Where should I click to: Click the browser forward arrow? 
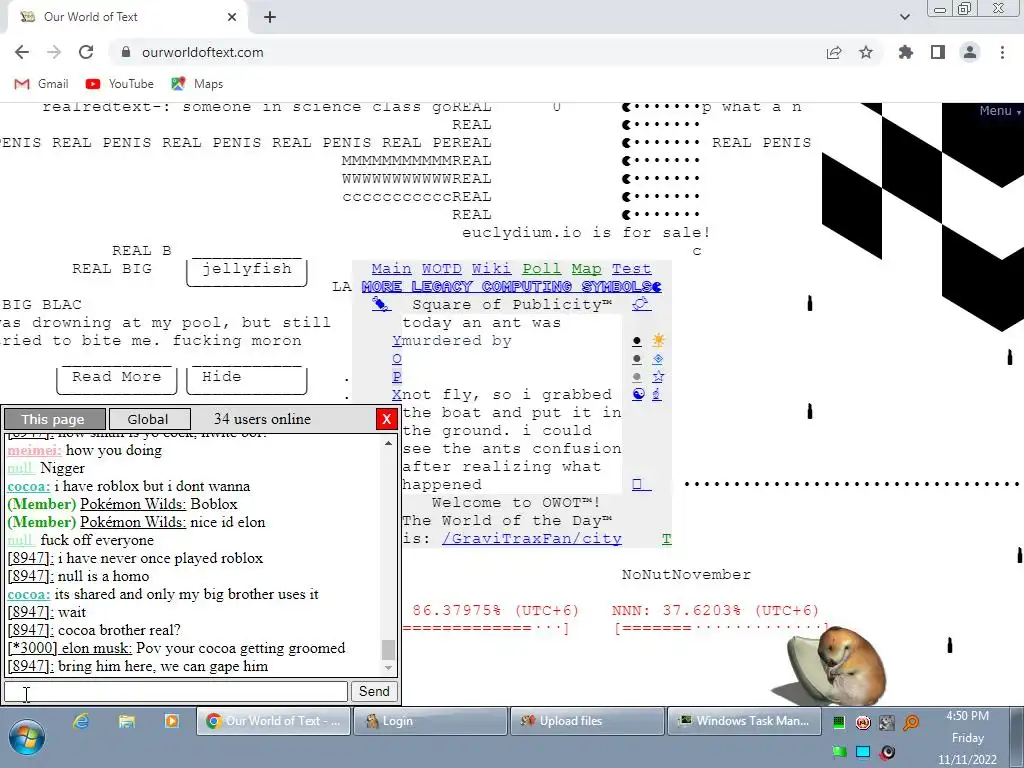(54, 52)
